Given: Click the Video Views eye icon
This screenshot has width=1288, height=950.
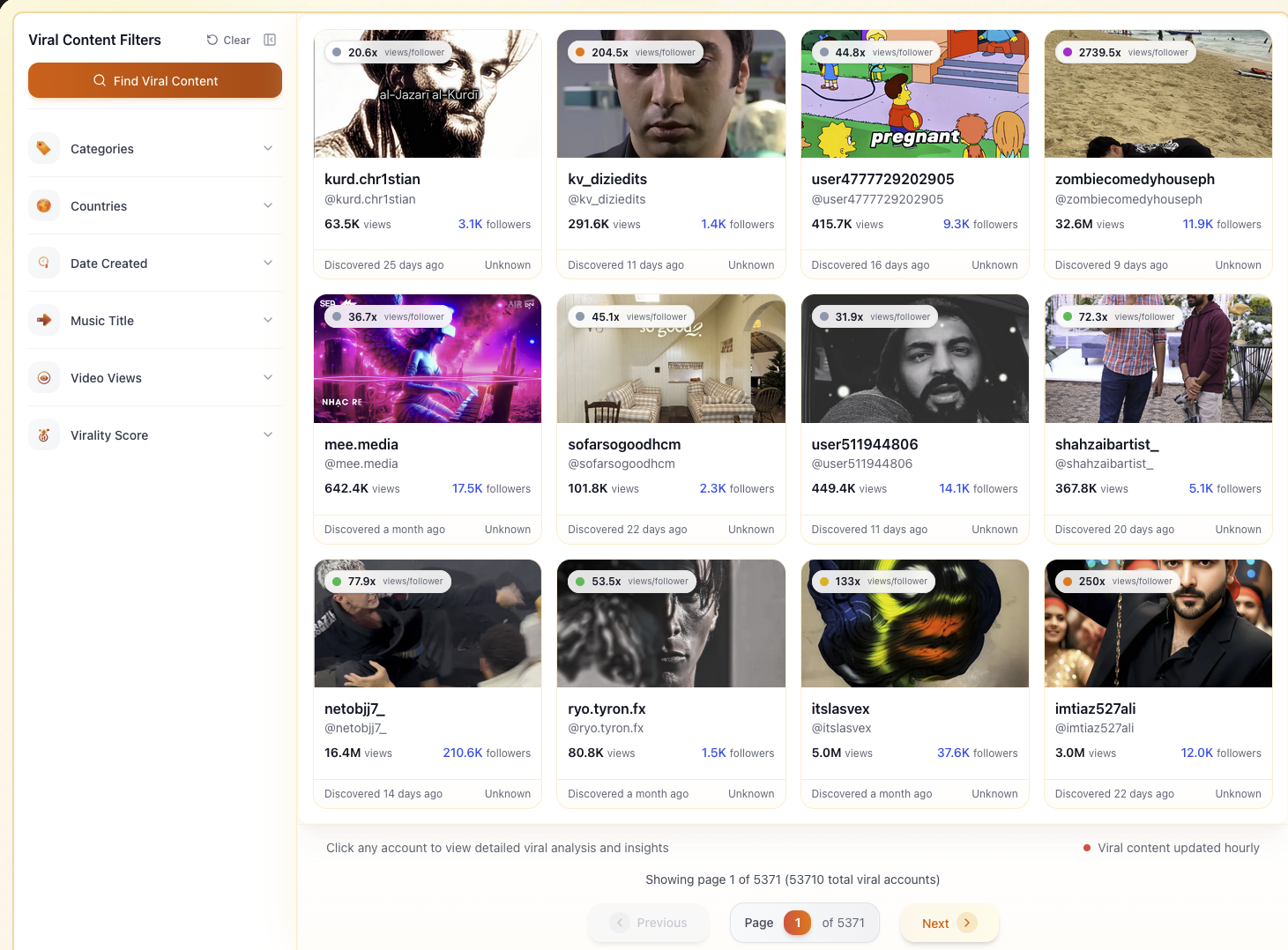Looking at the screenshot, I should point(44,377).
